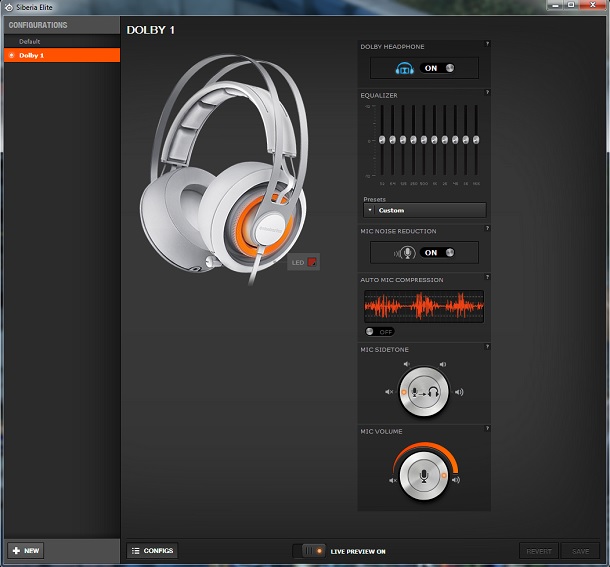Click the 64 Hz equalizer slider
Screen dimensions: 610x567
(393, 140)
